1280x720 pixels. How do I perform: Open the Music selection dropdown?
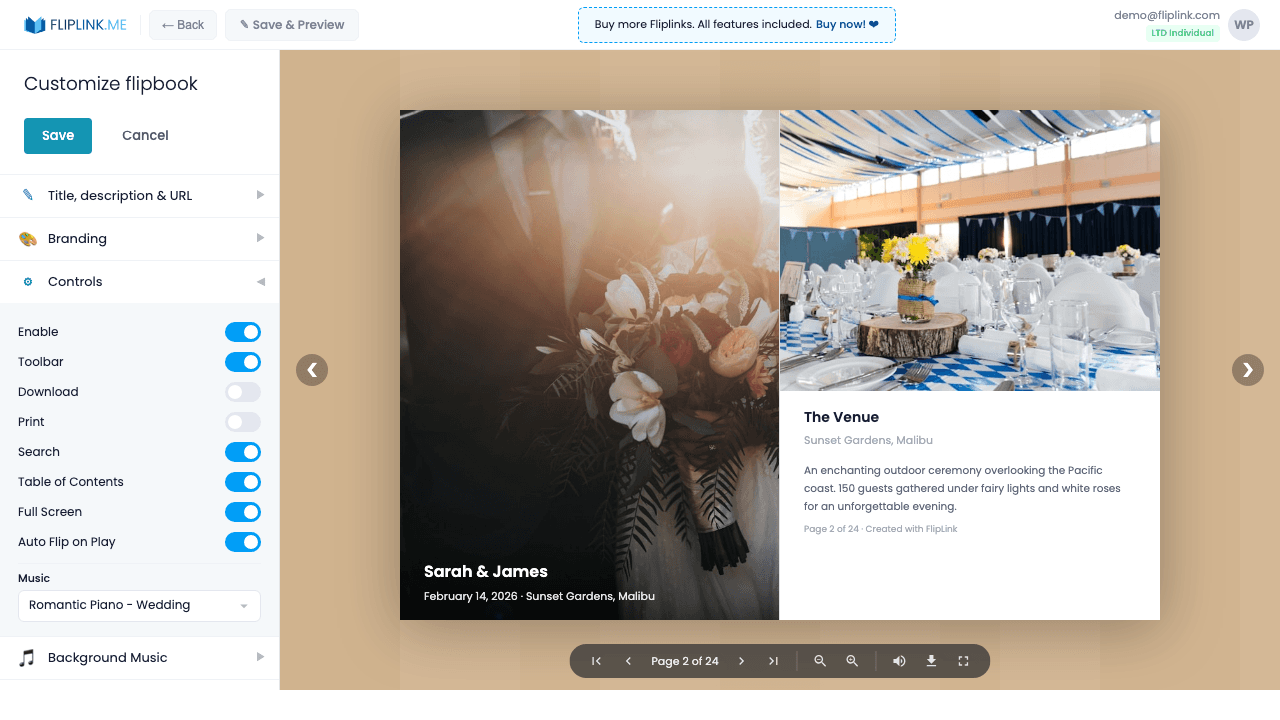pyautogui.click(x=139, y=605)
